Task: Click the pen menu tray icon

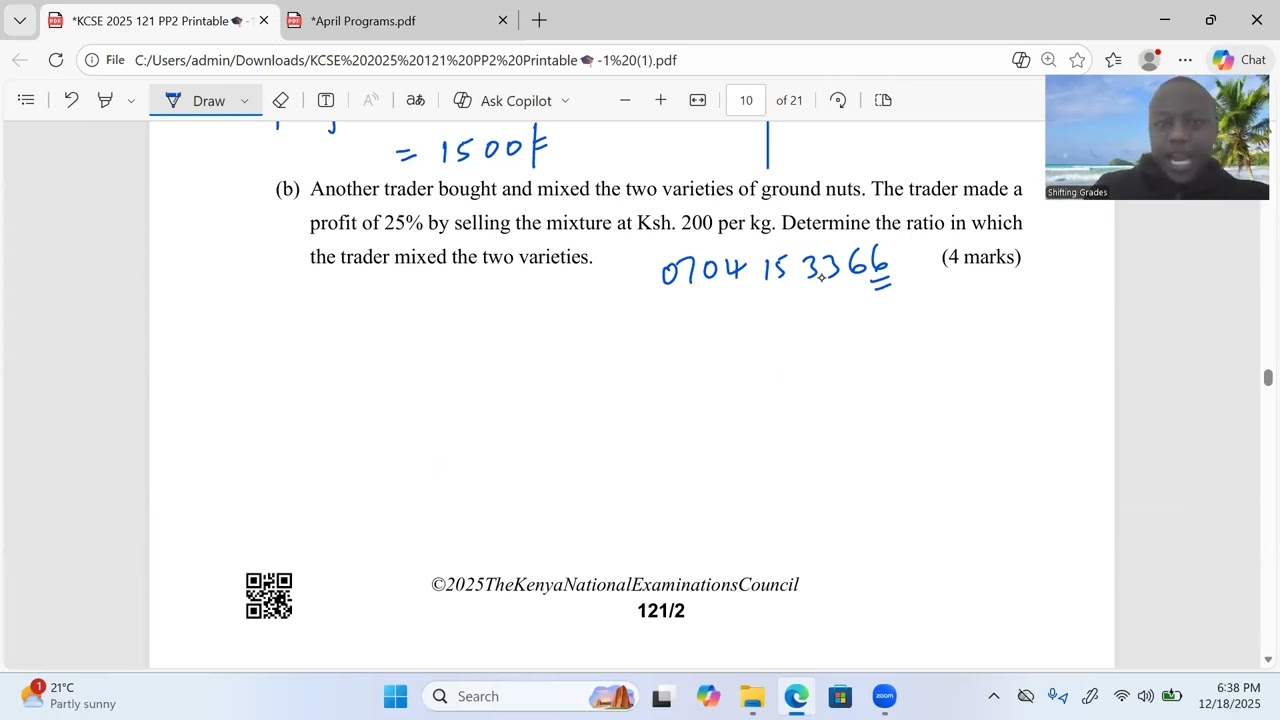Action: coord(1090,696)
